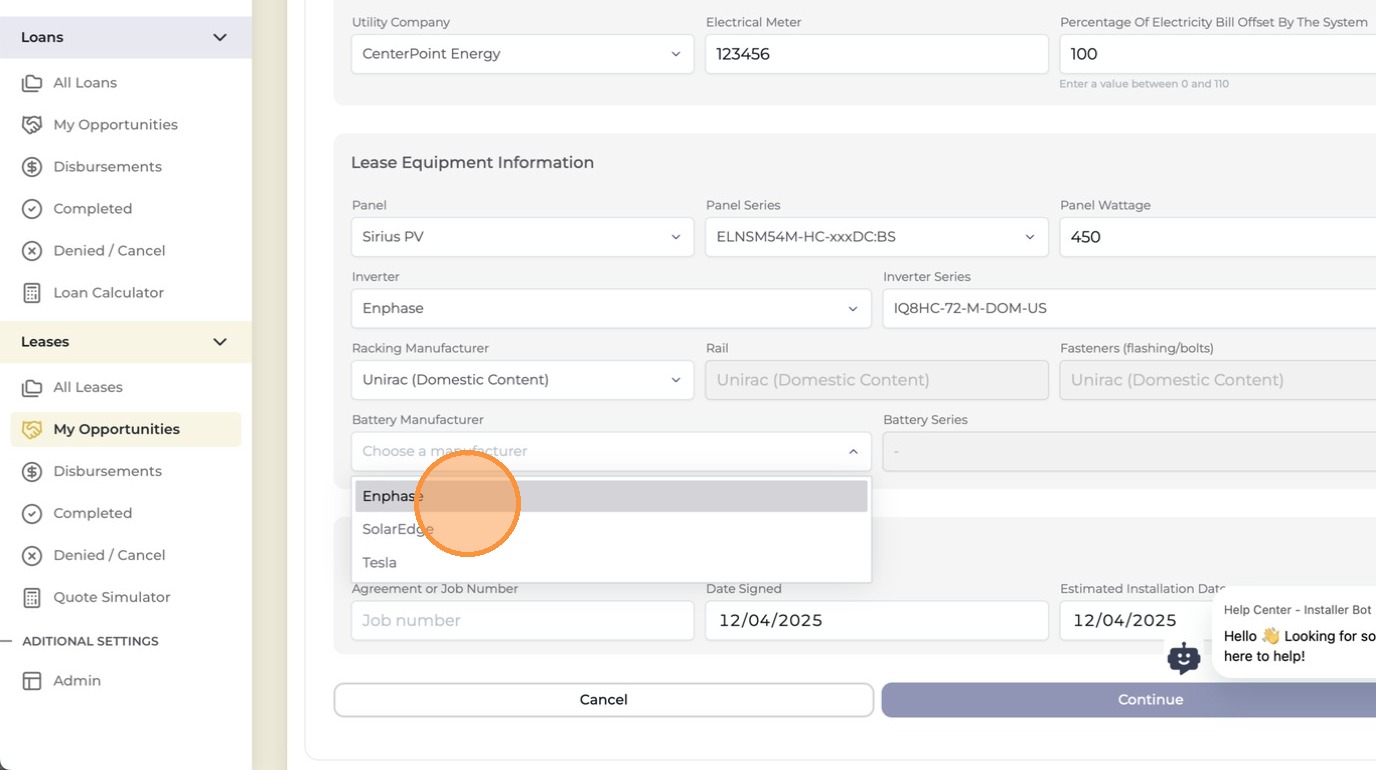Click the Agreement or Job Number field

[522, 620]
